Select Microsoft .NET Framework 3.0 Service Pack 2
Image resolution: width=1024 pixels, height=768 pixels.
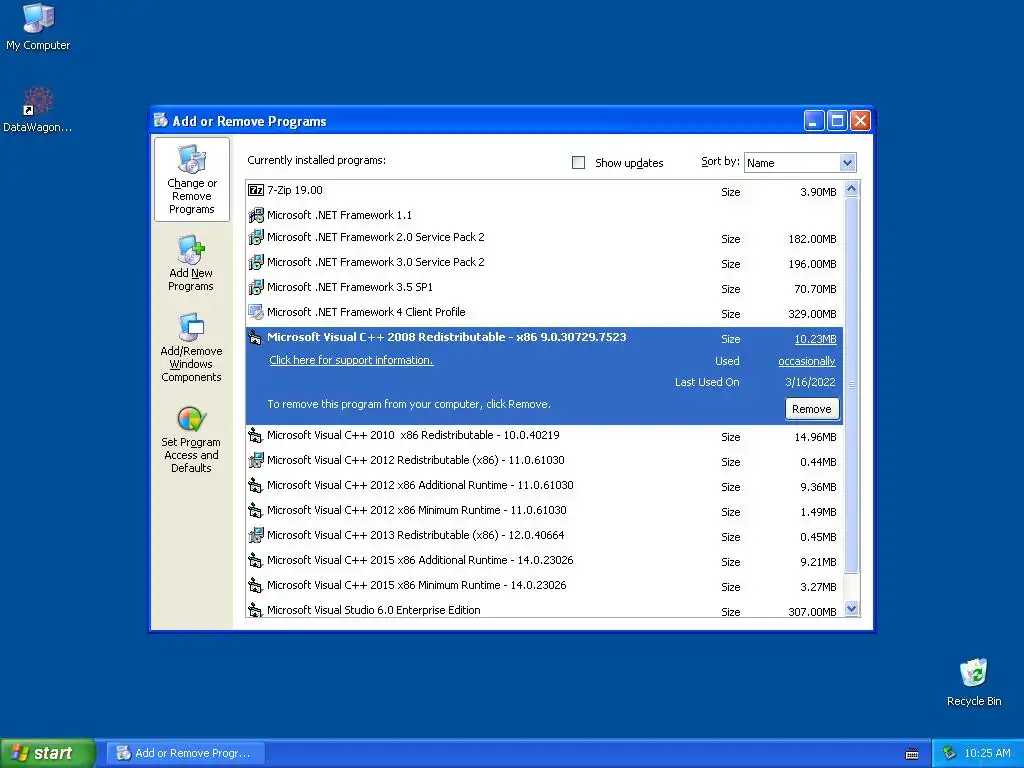pos(544,263)
